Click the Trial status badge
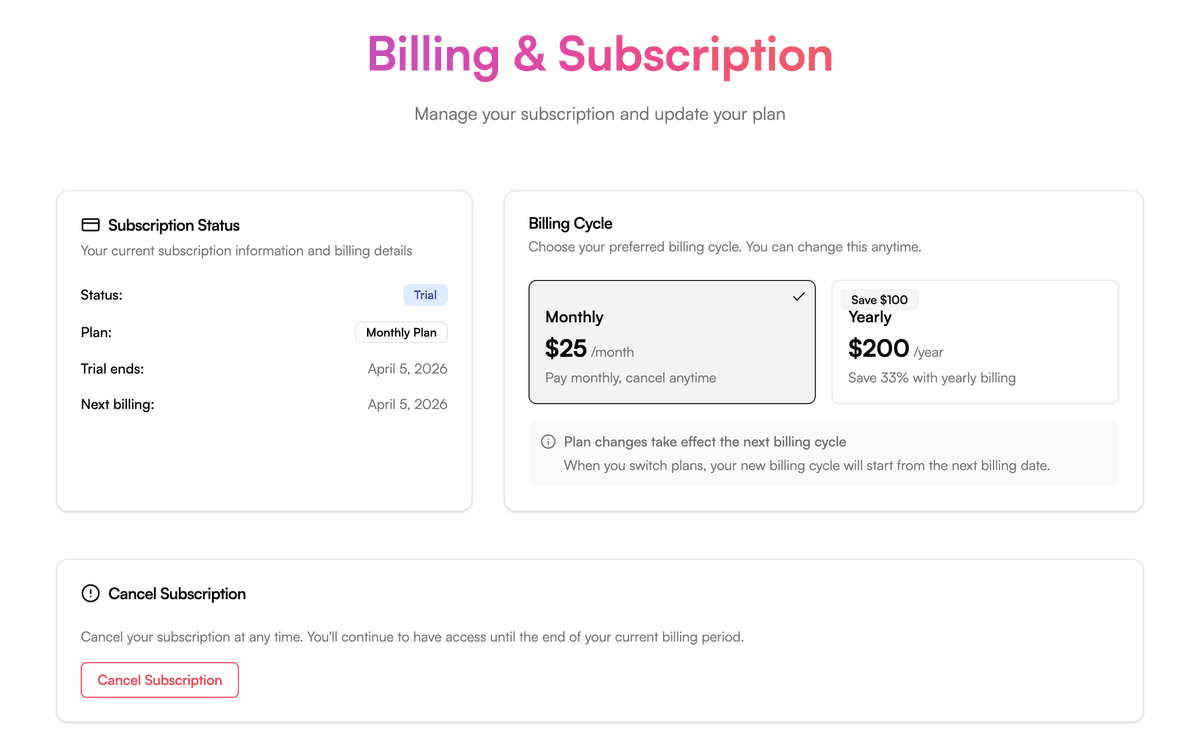 tap(425, 294)
